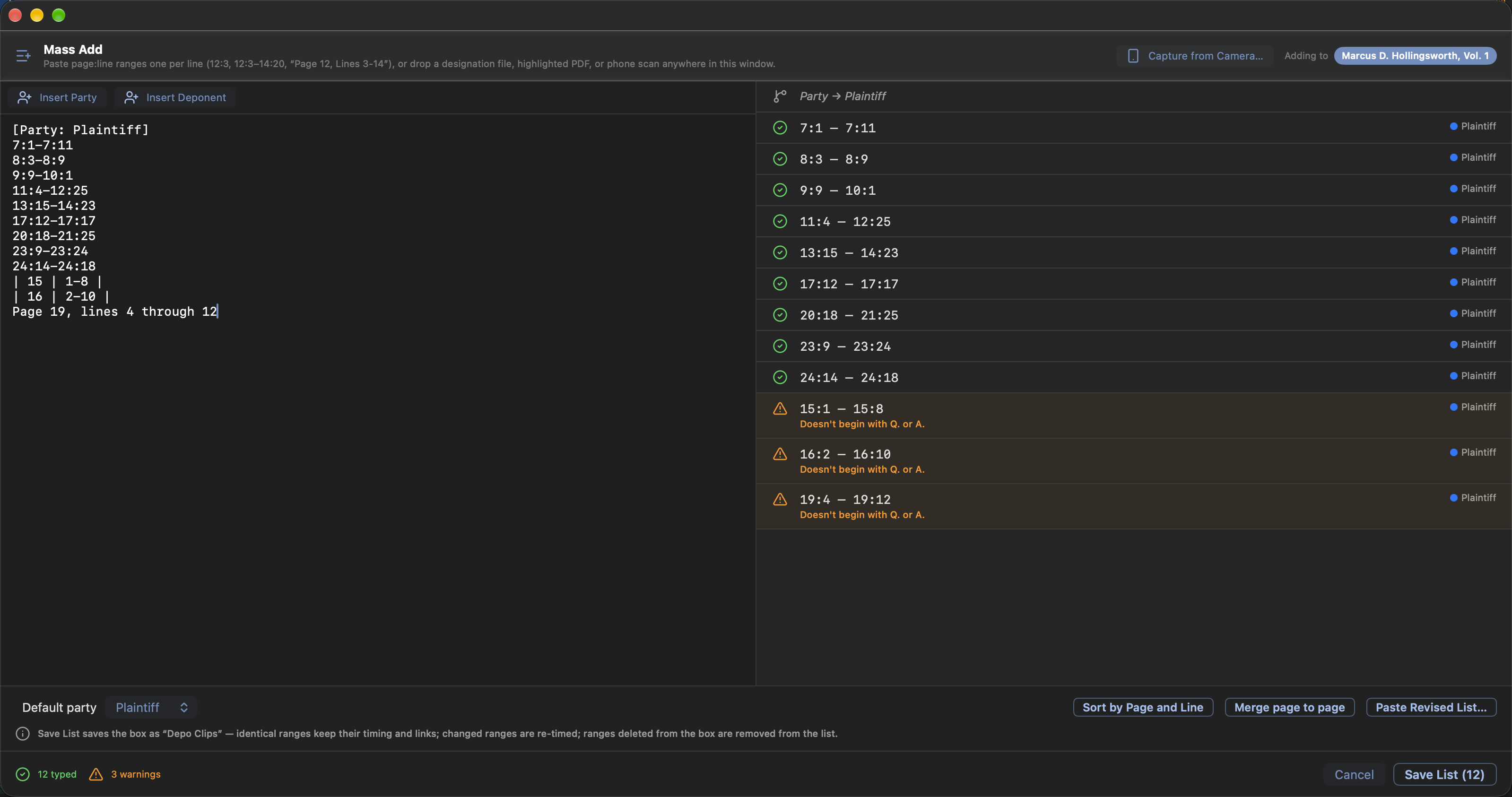The height and width of the screenshot is (797, 1512).
Task: Click Doesn't begin with Q. or A. under 19:4
Action: (861, 515)
